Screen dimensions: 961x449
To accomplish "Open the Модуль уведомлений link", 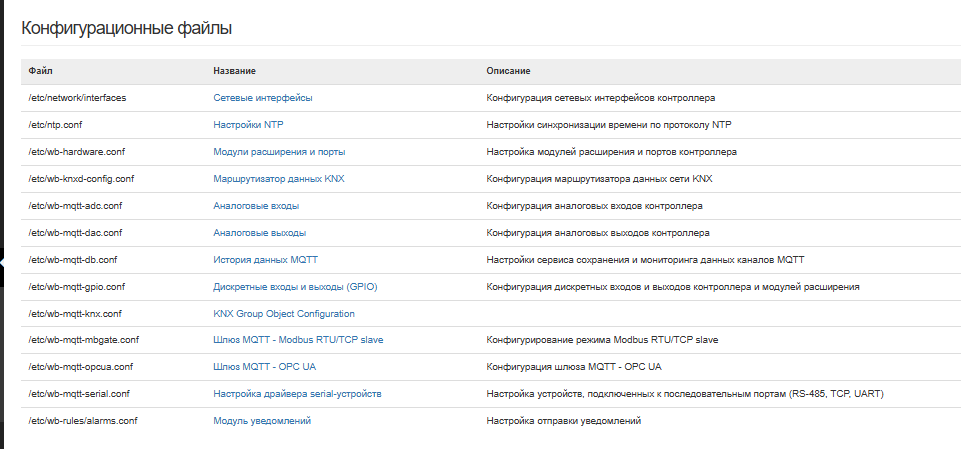I will tap(261, 421).
